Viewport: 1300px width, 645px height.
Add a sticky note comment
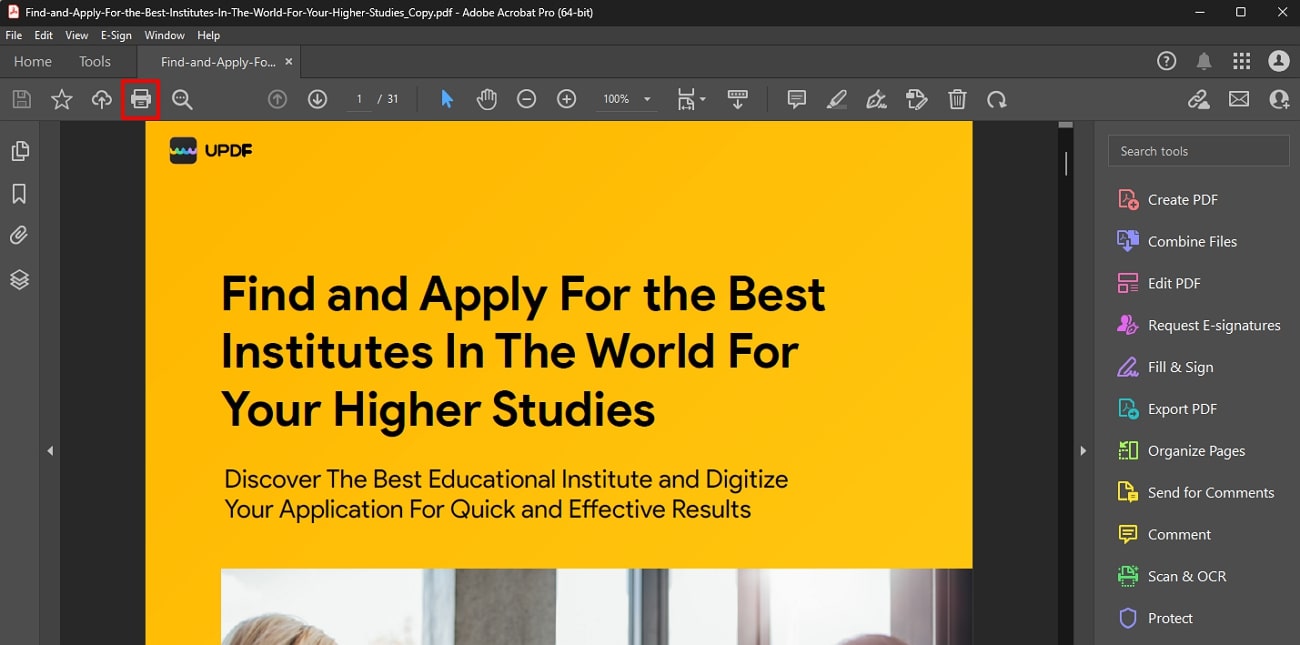point(797,99)
